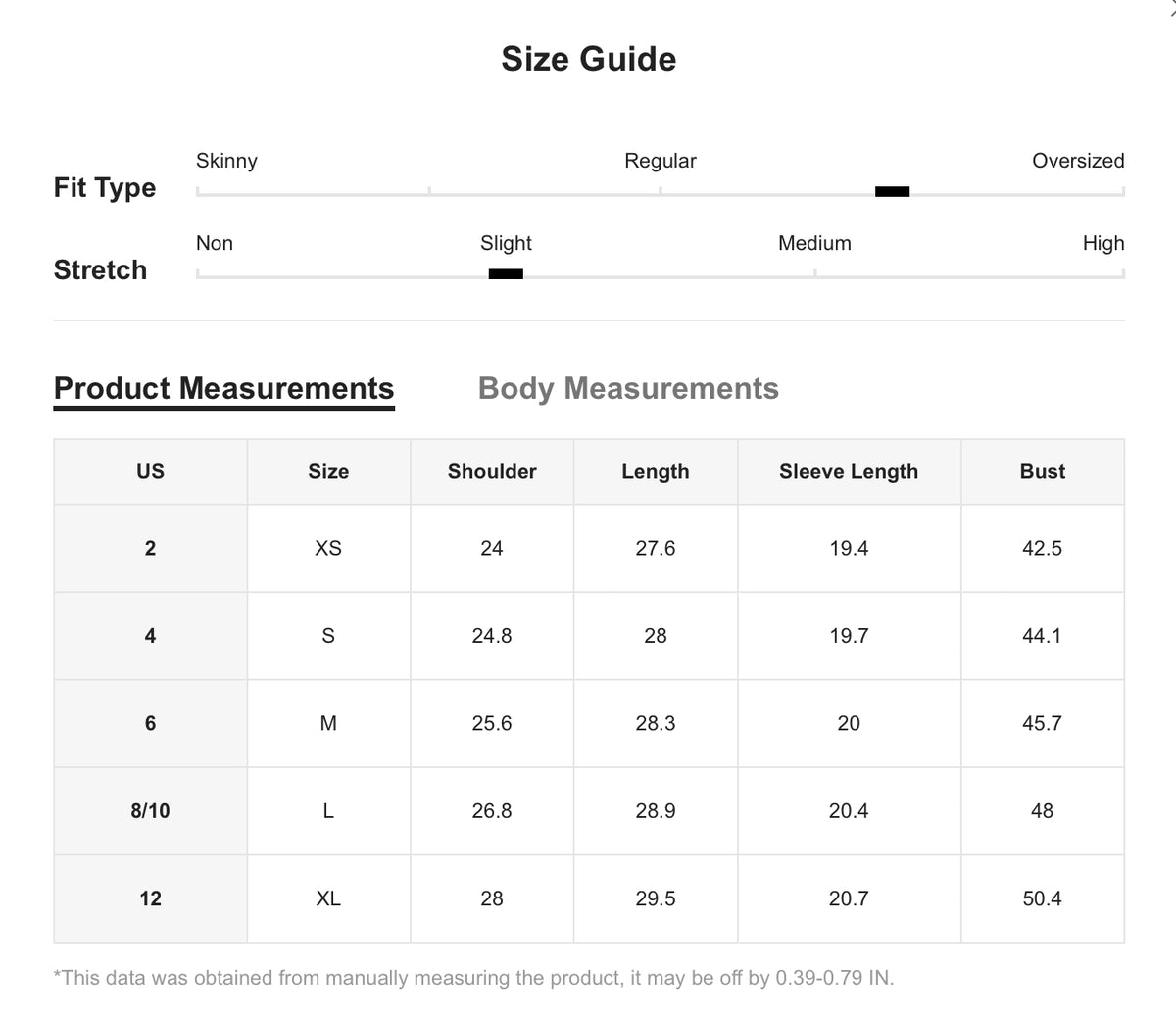The height and width of the screenshot is (1019, 1176).
Task: Click the Regular fit label
Action: [661, 161]
